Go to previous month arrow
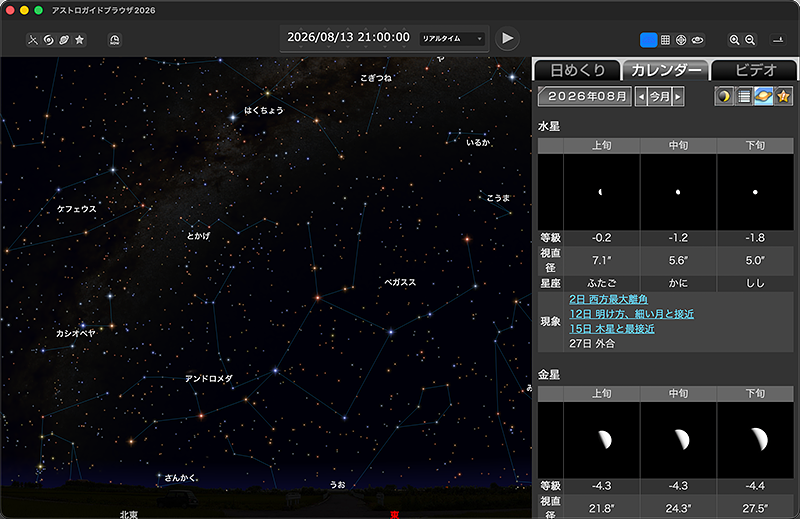This screenshot has width=800, height=519. pyautogui.click(x=641, y=97)
